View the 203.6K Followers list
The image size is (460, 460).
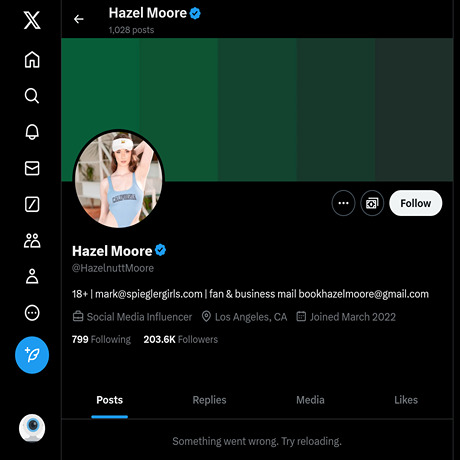(180, 339)
